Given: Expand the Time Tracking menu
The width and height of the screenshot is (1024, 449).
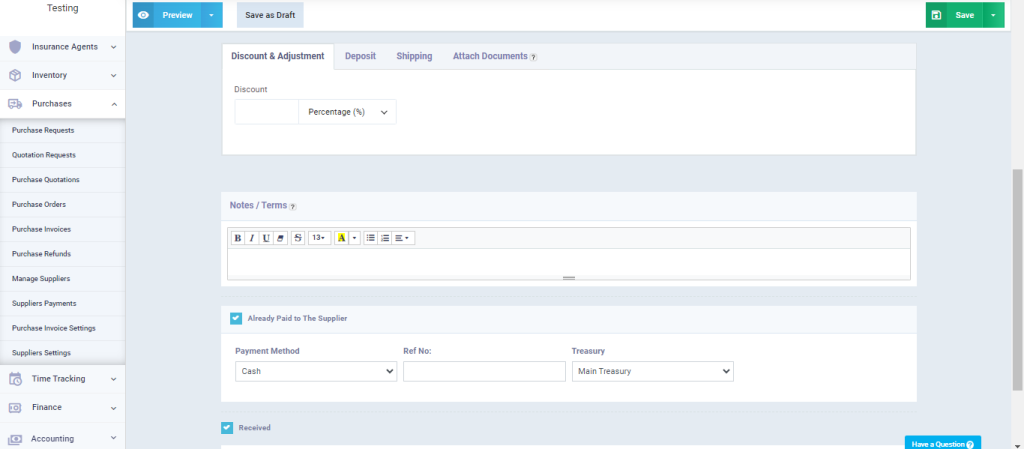Looking at the screenshot, I should pos(114,379).
